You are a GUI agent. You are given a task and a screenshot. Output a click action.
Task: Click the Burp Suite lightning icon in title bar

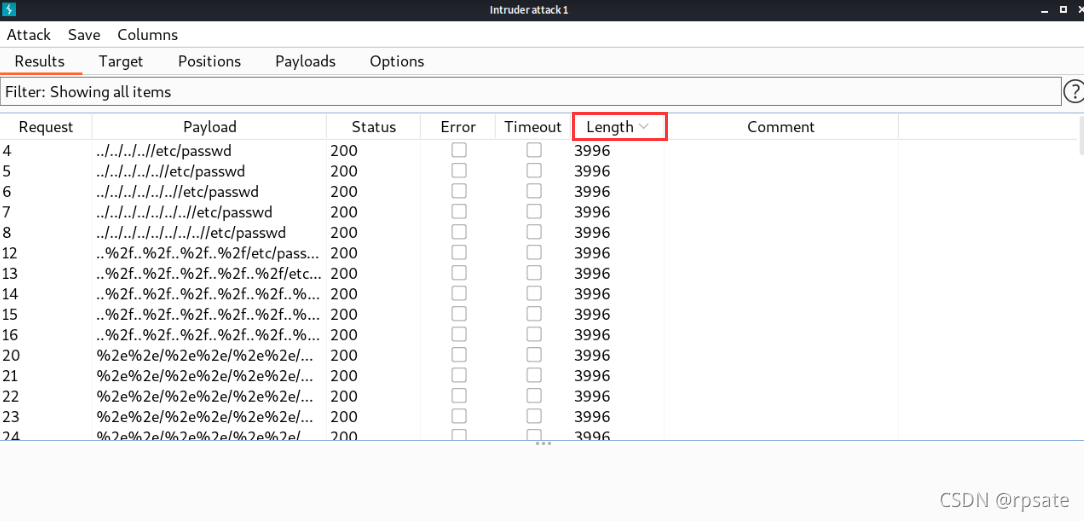coord(10,10)
